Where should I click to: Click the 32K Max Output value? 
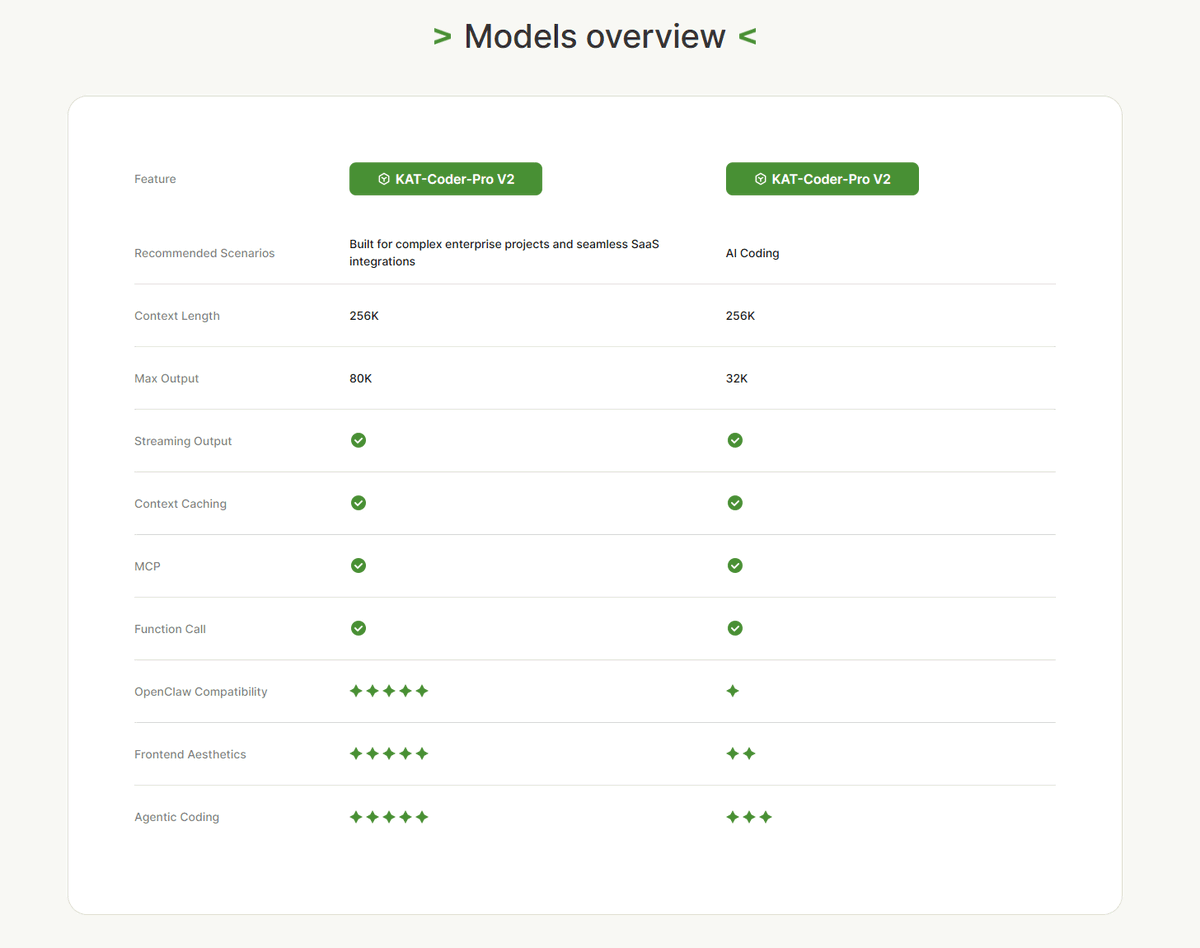[737, 379]
